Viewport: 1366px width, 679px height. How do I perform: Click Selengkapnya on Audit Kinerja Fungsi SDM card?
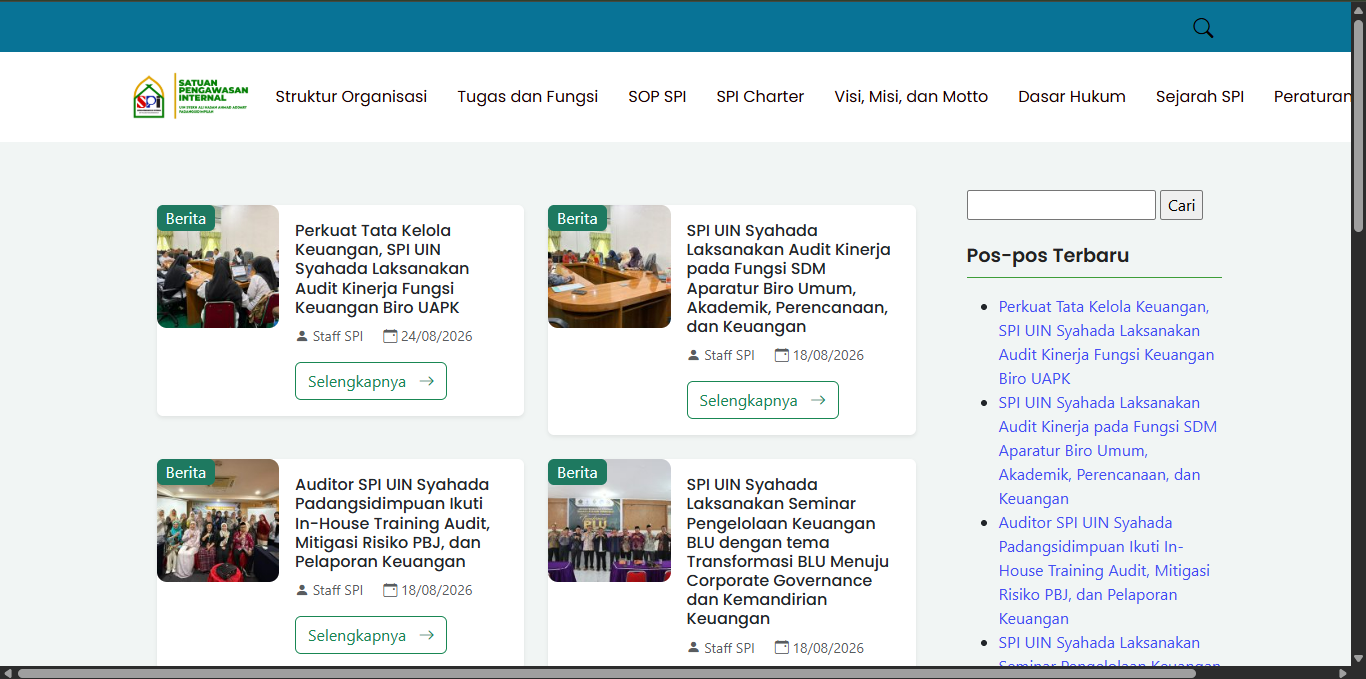(x=762, y=400)
